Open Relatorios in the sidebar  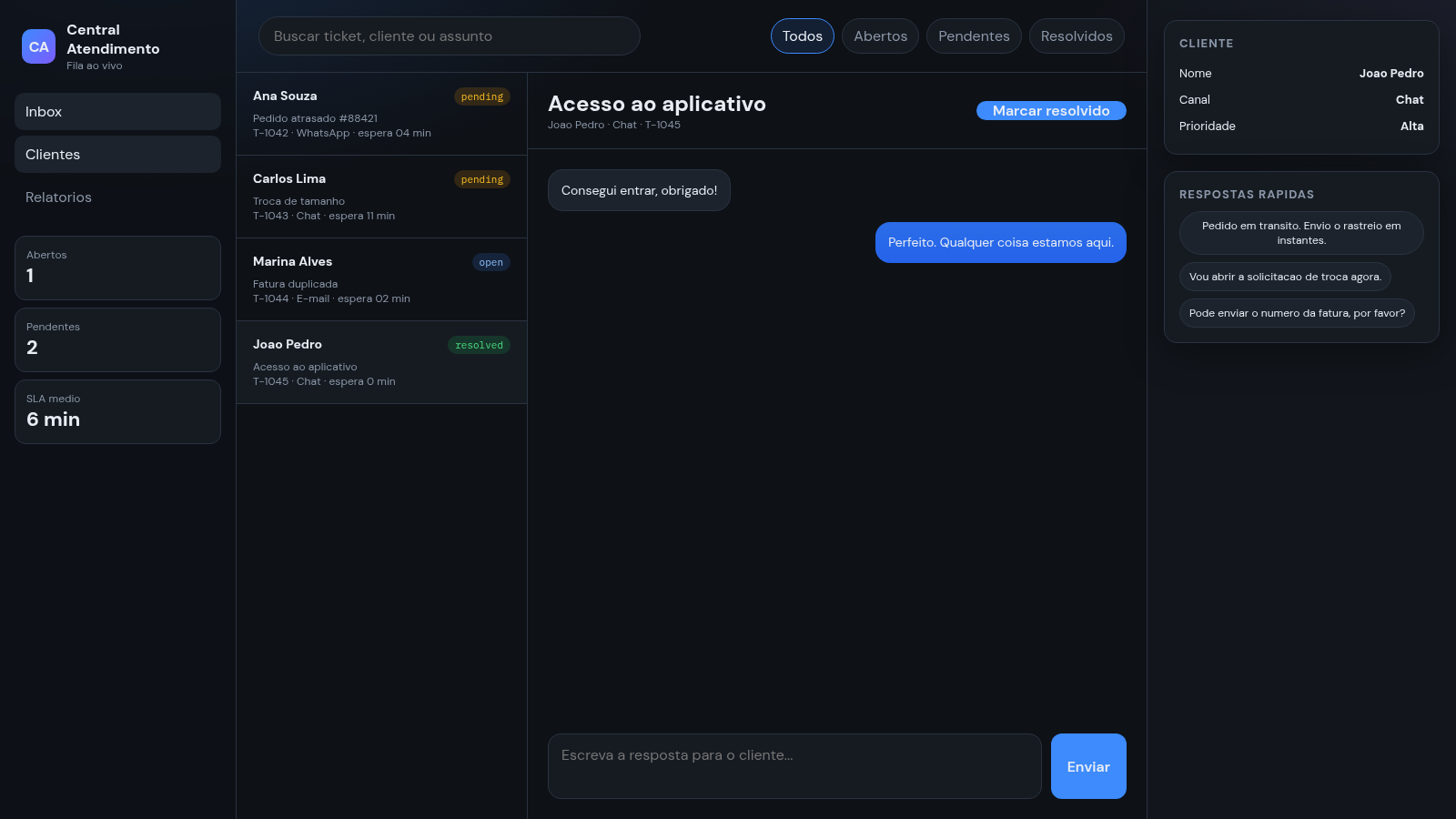pyautogui.click(x=117, y=197)
